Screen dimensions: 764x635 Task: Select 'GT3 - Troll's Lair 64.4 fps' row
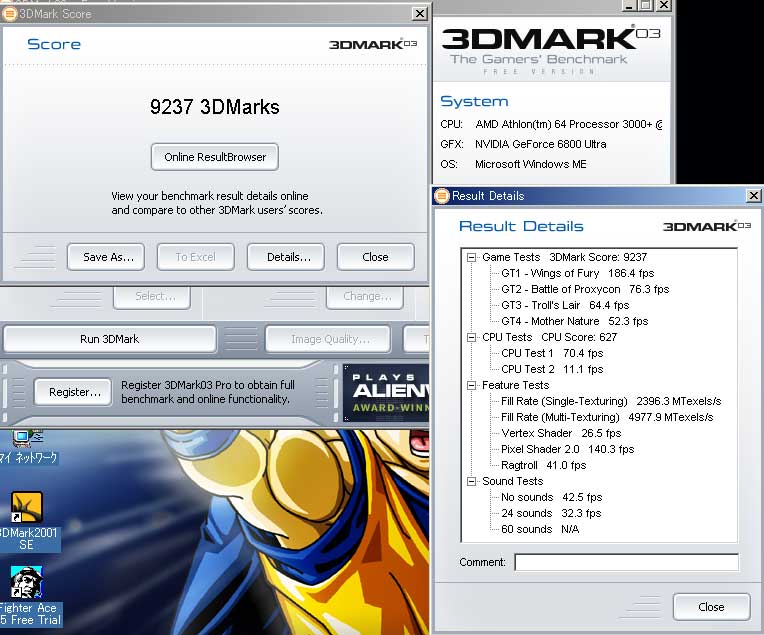(565, 306)
